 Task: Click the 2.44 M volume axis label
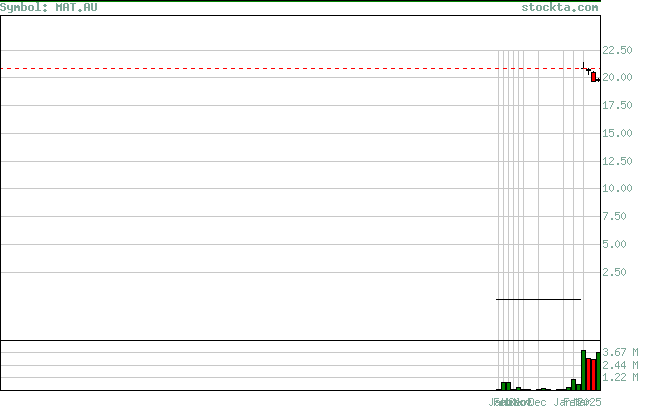pos(620,365)
